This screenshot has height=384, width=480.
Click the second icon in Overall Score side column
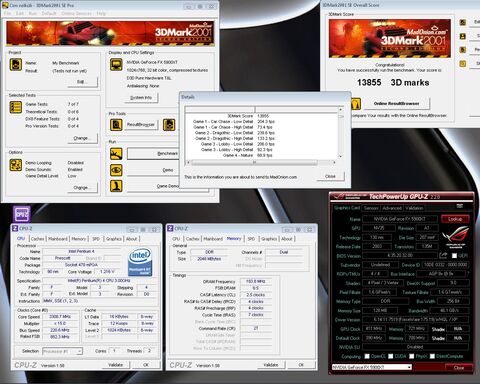coord(463,36)
